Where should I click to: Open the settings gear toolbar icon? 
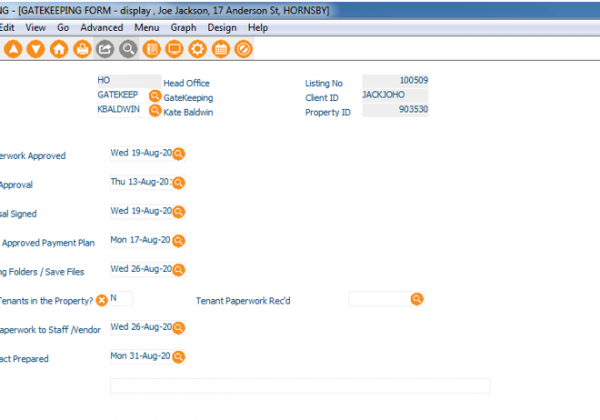pos(197,49)
